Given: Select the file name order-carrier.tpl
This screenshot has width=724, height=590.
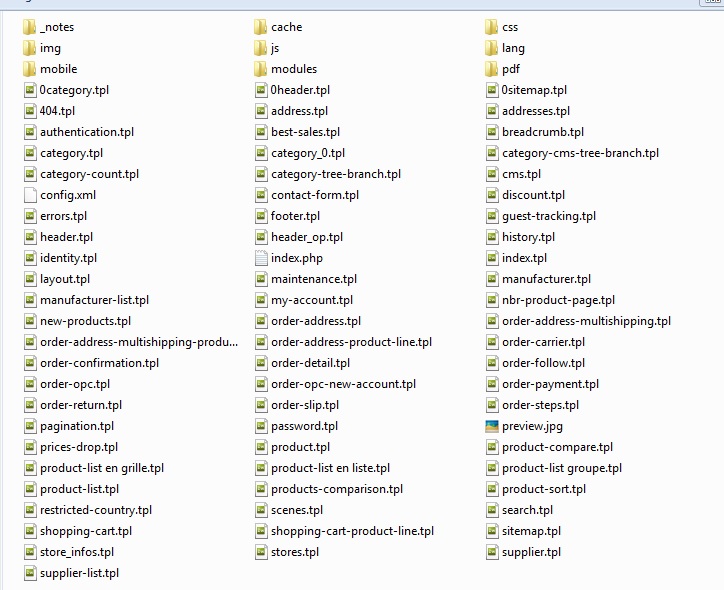Looking at the screenshot, I should [543, 342].
